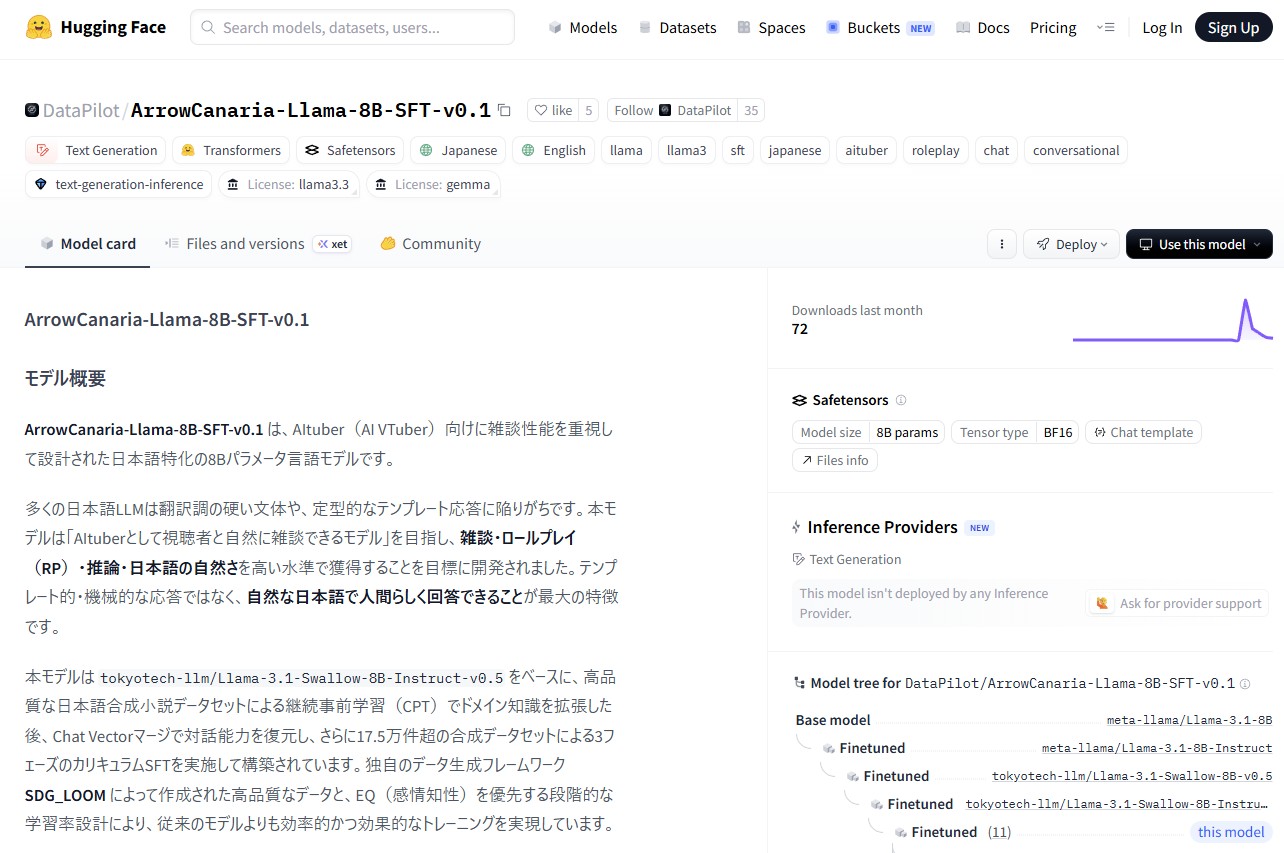
Task: Open the three-dot more options button
Action: click(x=1002, y=244)
